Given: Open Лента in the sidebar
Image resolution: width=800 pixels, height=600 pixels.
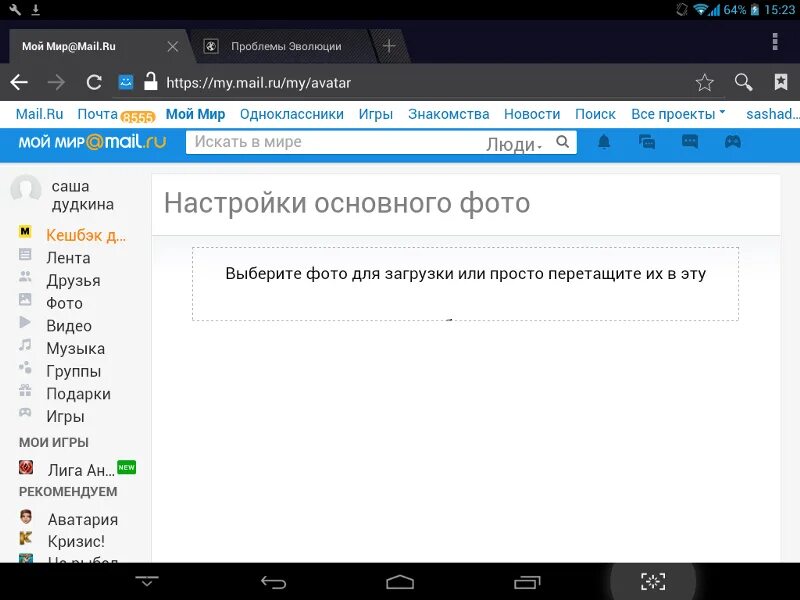Looking at the screenshot, I should [x=68, y=258].
